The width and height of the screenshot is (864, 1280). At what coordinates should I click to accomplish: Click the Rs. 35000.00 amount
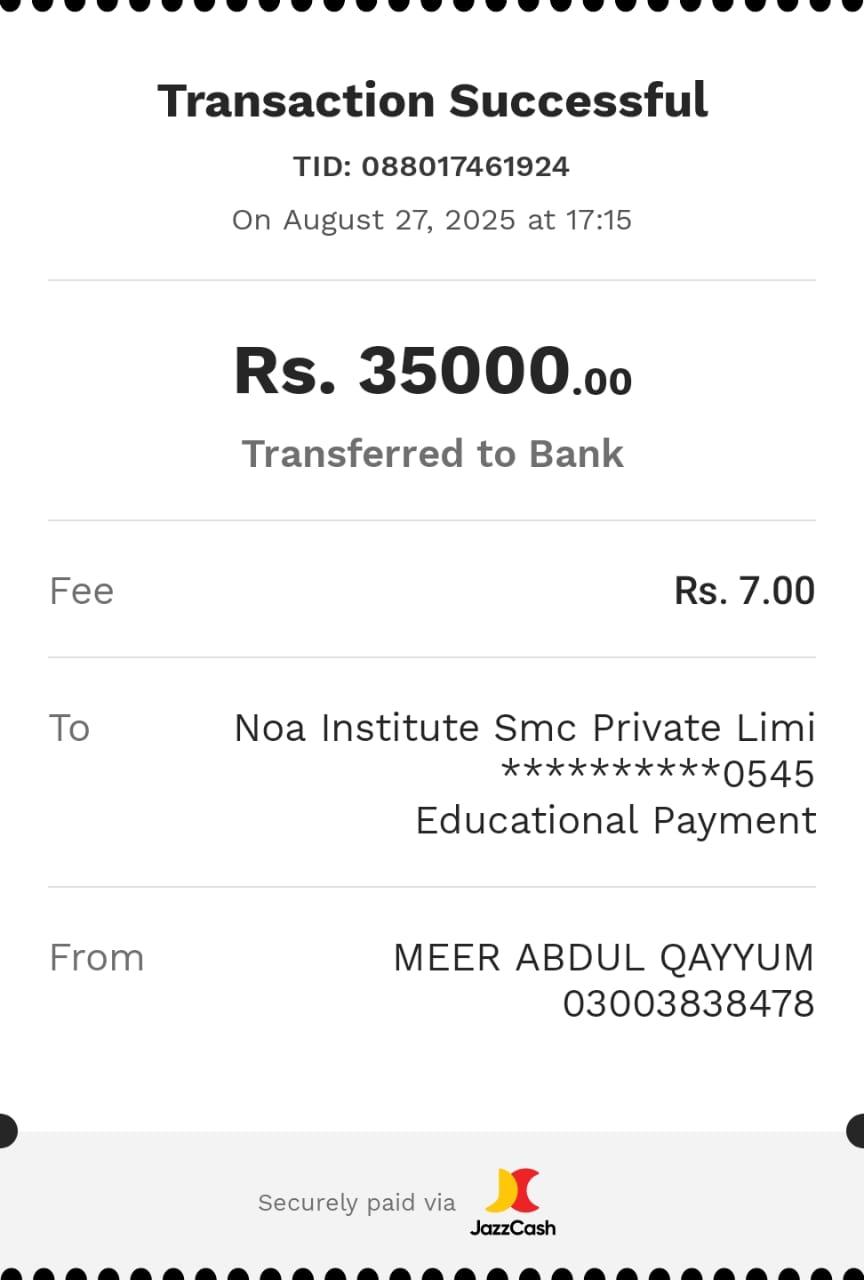[402, 371]
